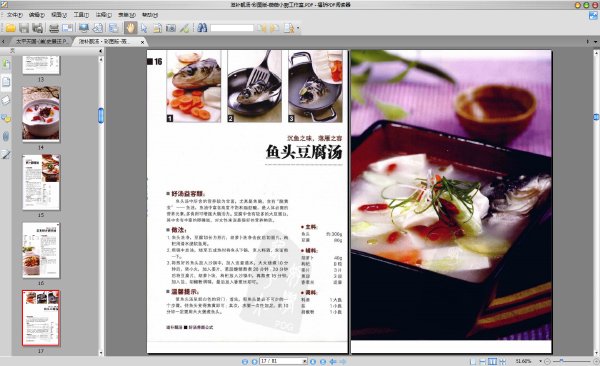Viewport: 600px width, 366px height.
Task: Click the zoom out minus button
Action: coord(548,361)
